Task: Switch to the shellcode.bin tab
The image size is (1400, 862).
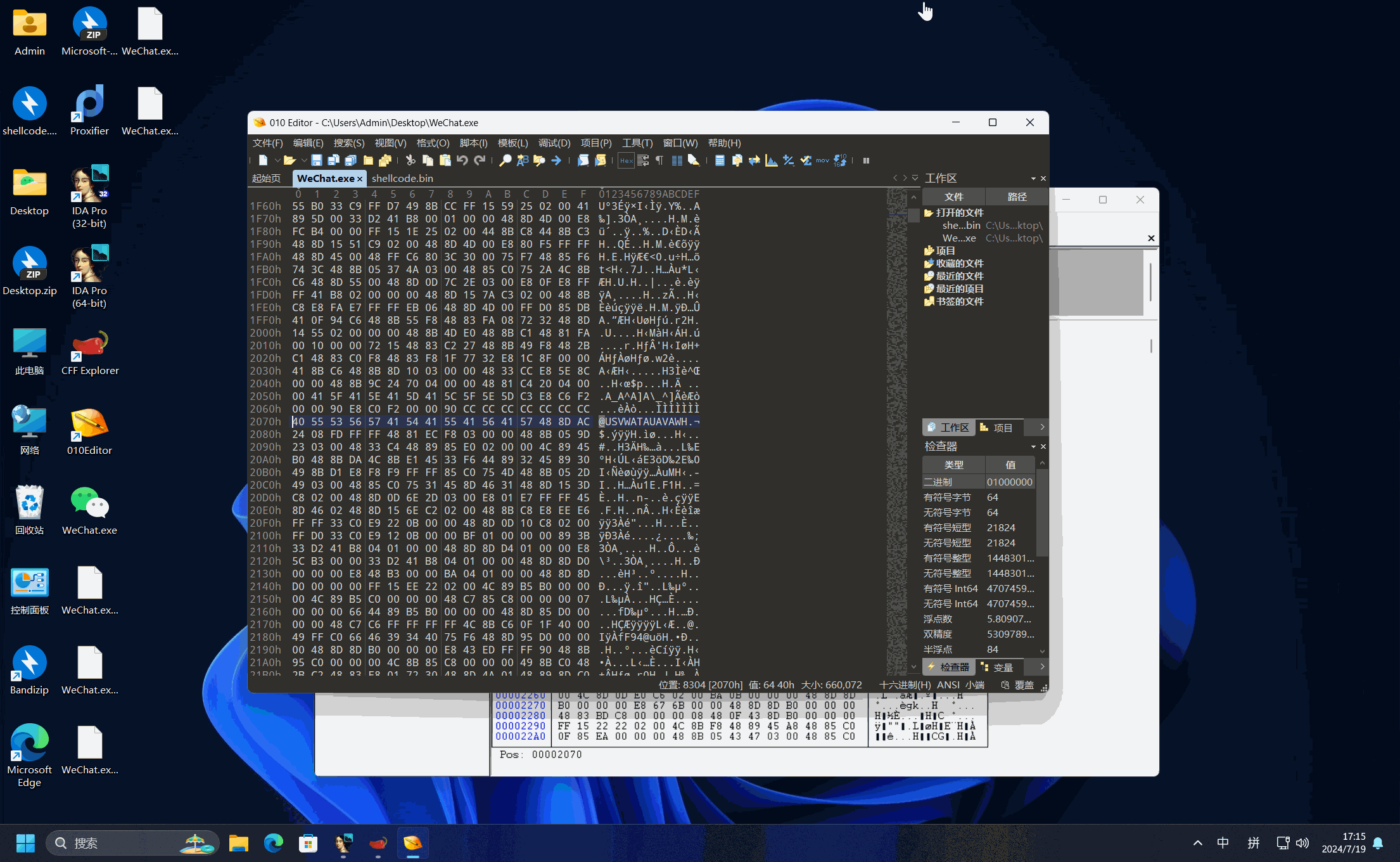Action: pos(402,179)
